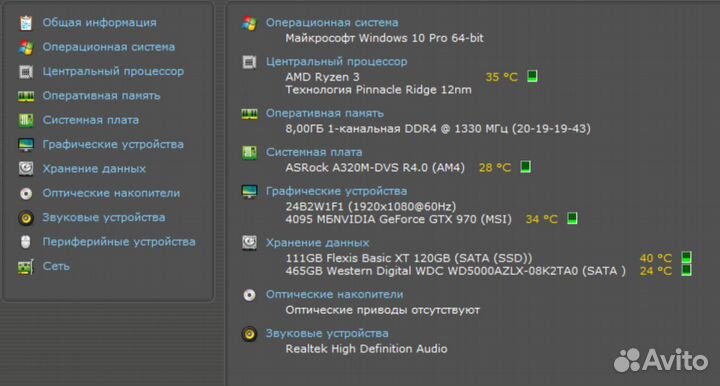Click the Оптические приводы отсутствуют text

pos(382,310)
